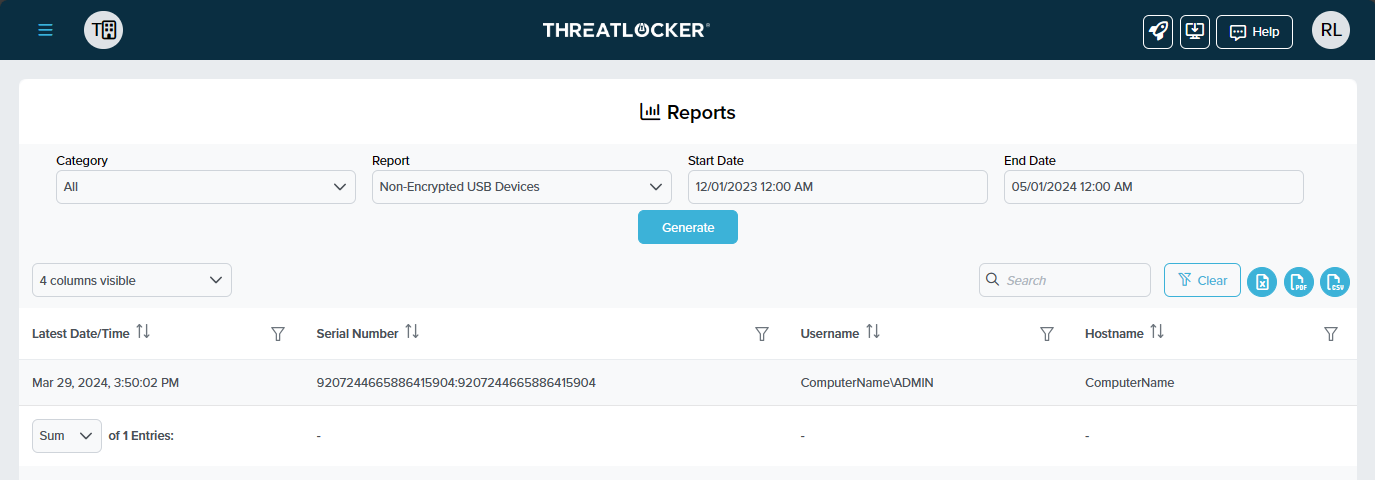The height and width of the screenshot is (480, 1375).
Task: Click the Hostname header label
Action: tap(1114, 334)
